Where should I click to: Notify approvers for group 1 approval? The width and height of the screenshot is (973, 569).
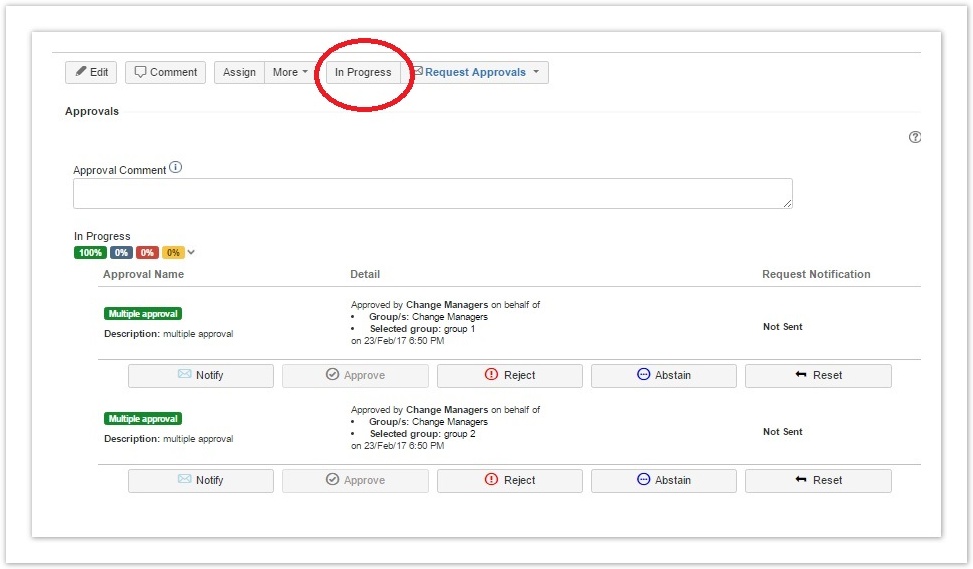201,375
